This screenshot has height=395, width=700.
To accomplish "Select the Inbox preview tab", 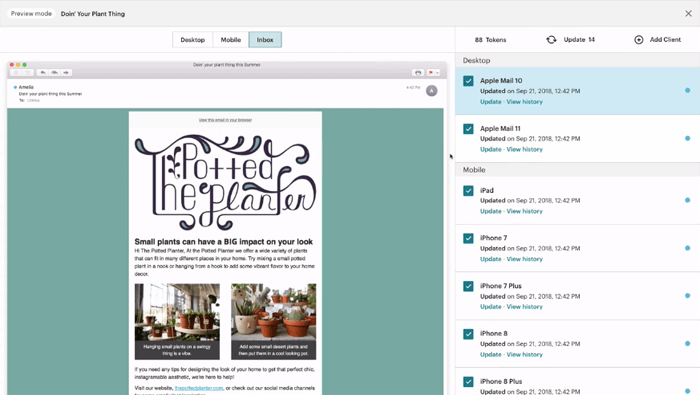I will tap(265, 40).
